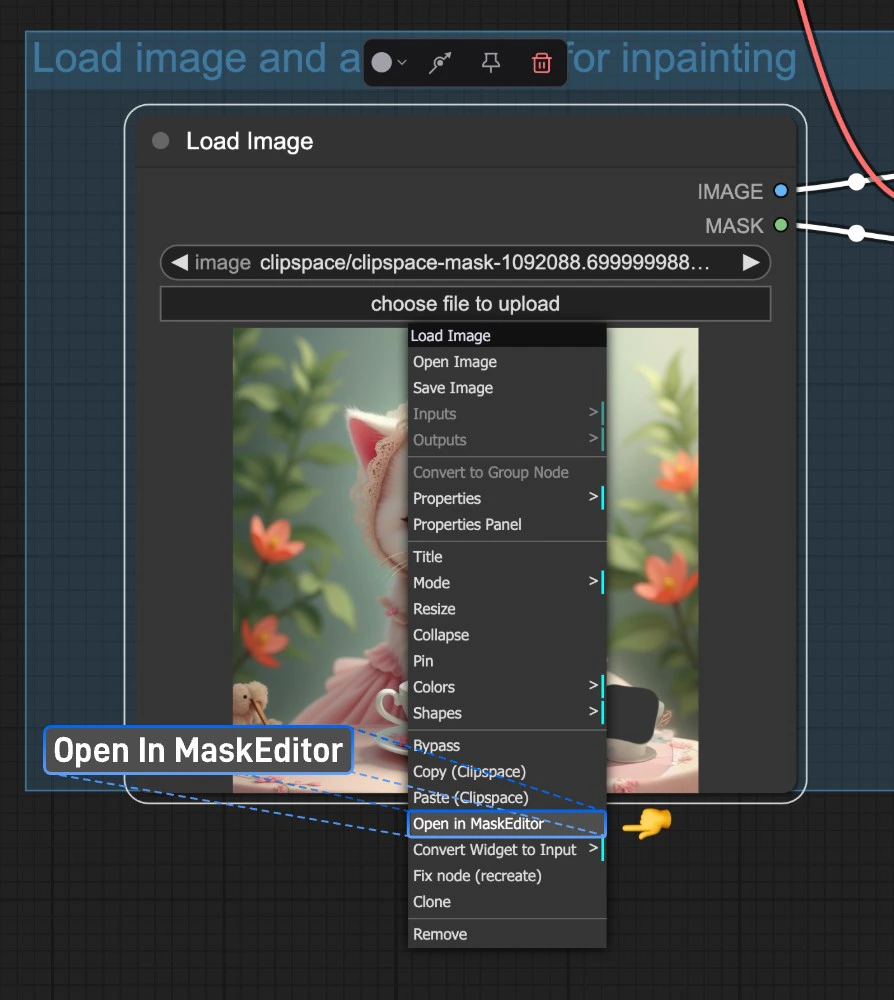
Task: Select Fix node (recreate)
Action: pos(507,876)
